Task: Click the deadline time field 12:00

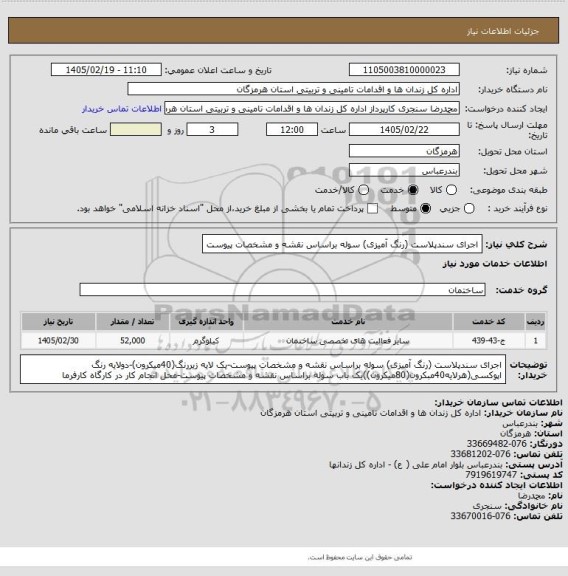Action: 292,130
